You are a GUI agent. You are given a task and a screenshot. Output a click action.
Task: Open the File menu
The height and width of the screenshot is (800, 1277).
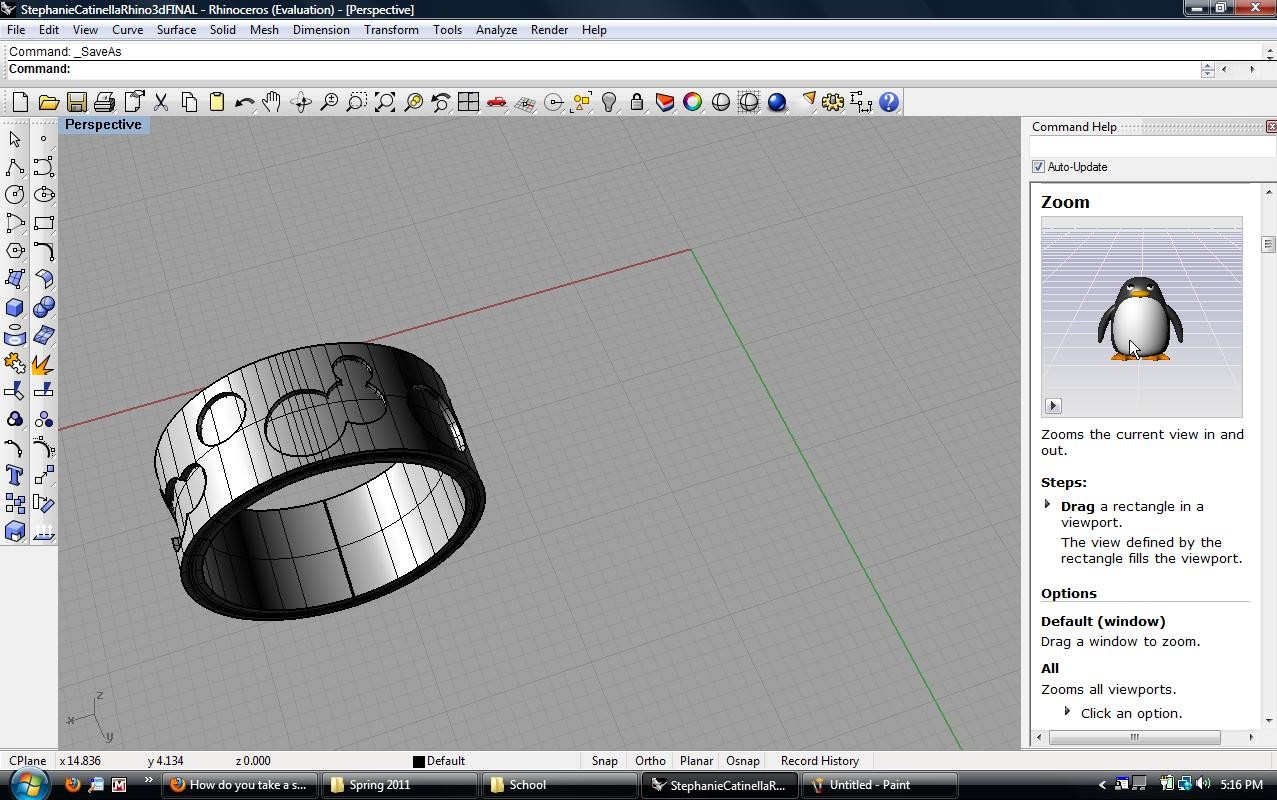pyautogui.click(x=16, y=30)
